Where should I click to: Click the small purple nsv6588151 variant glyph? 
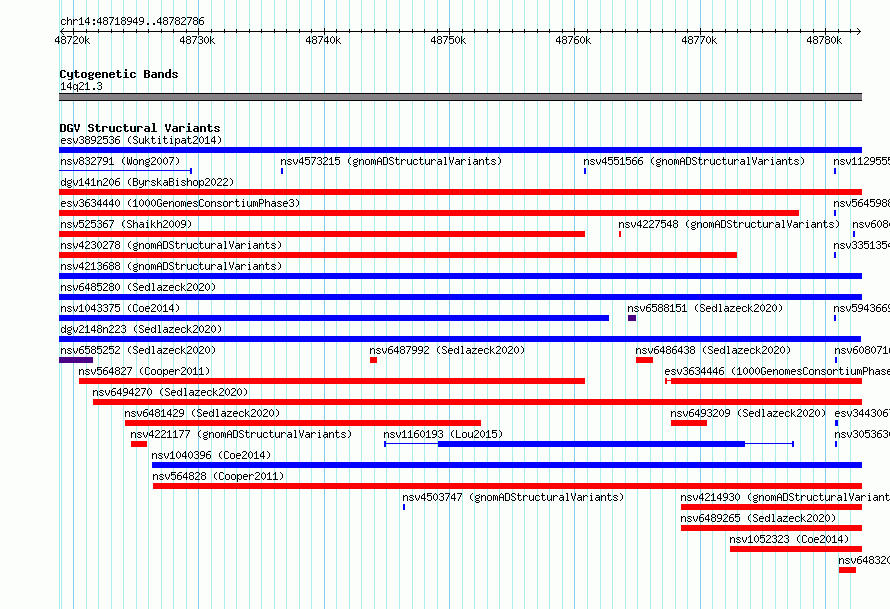pyautogui.click(x=632, y=318)
